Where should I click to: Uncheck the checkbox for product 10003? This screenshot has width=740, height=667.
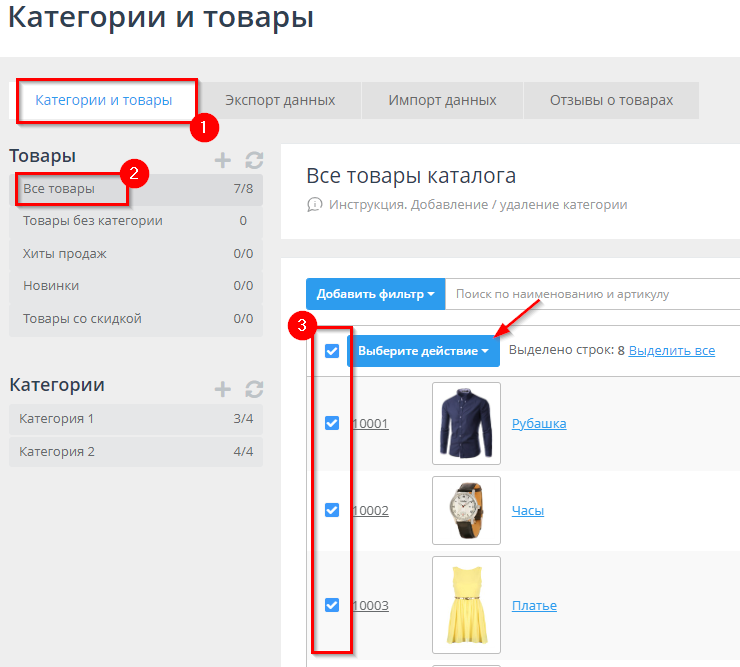(x=332, y=605)
